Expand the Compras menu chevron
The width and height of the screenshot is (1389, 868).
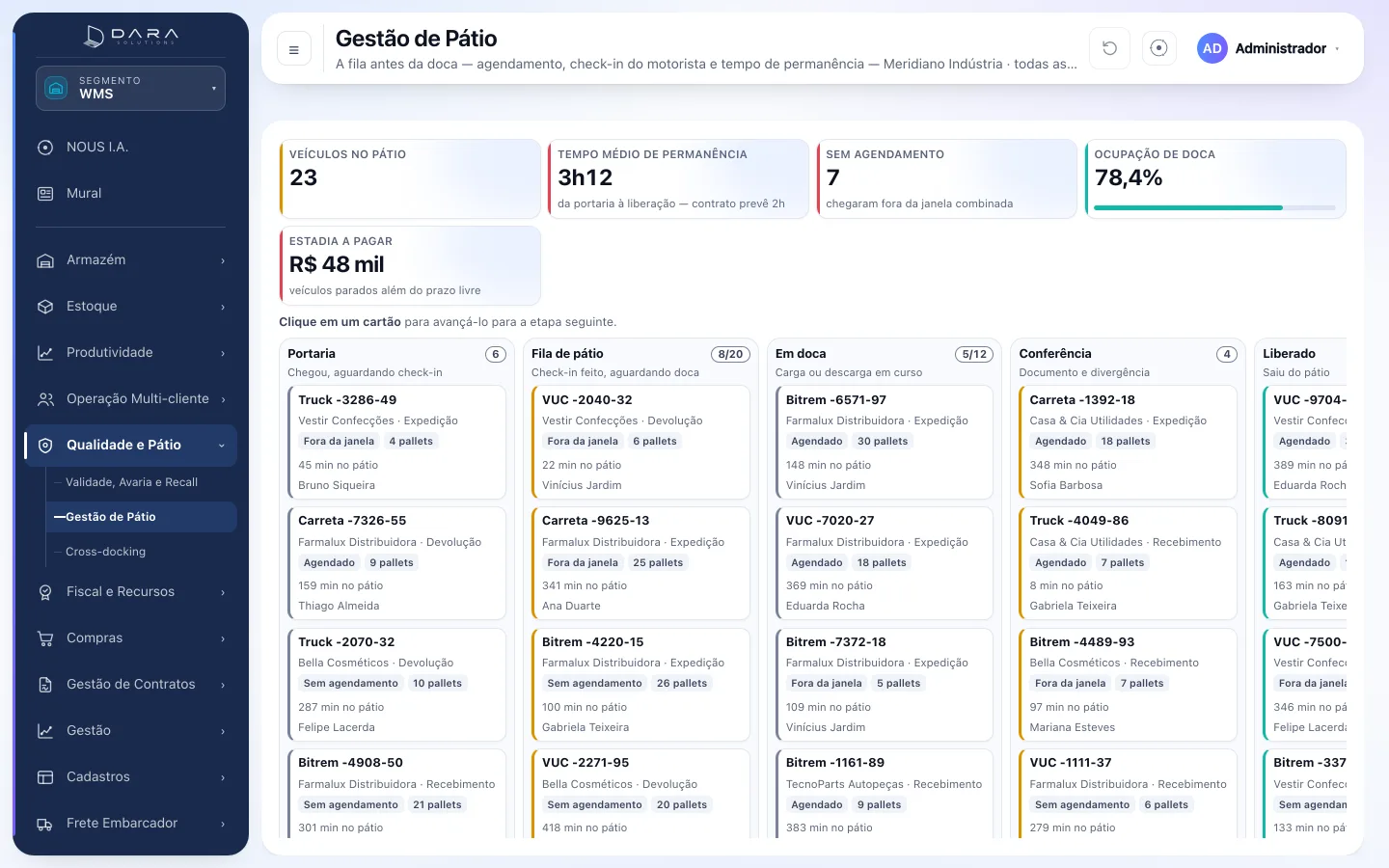point(223,639)
